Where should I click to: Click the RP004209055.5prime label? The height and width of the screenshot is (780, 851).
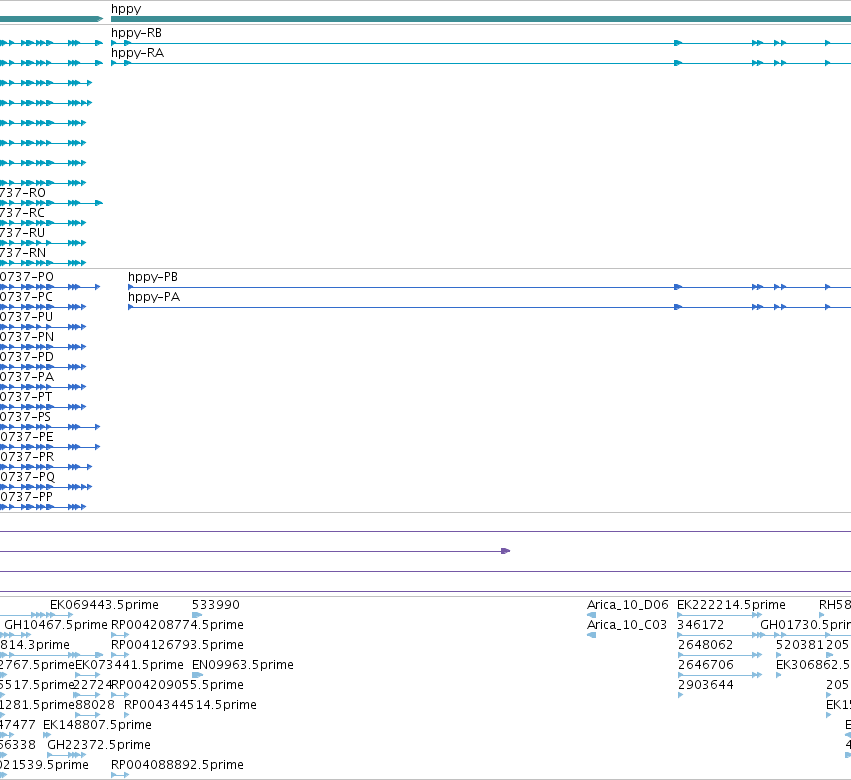177,686
